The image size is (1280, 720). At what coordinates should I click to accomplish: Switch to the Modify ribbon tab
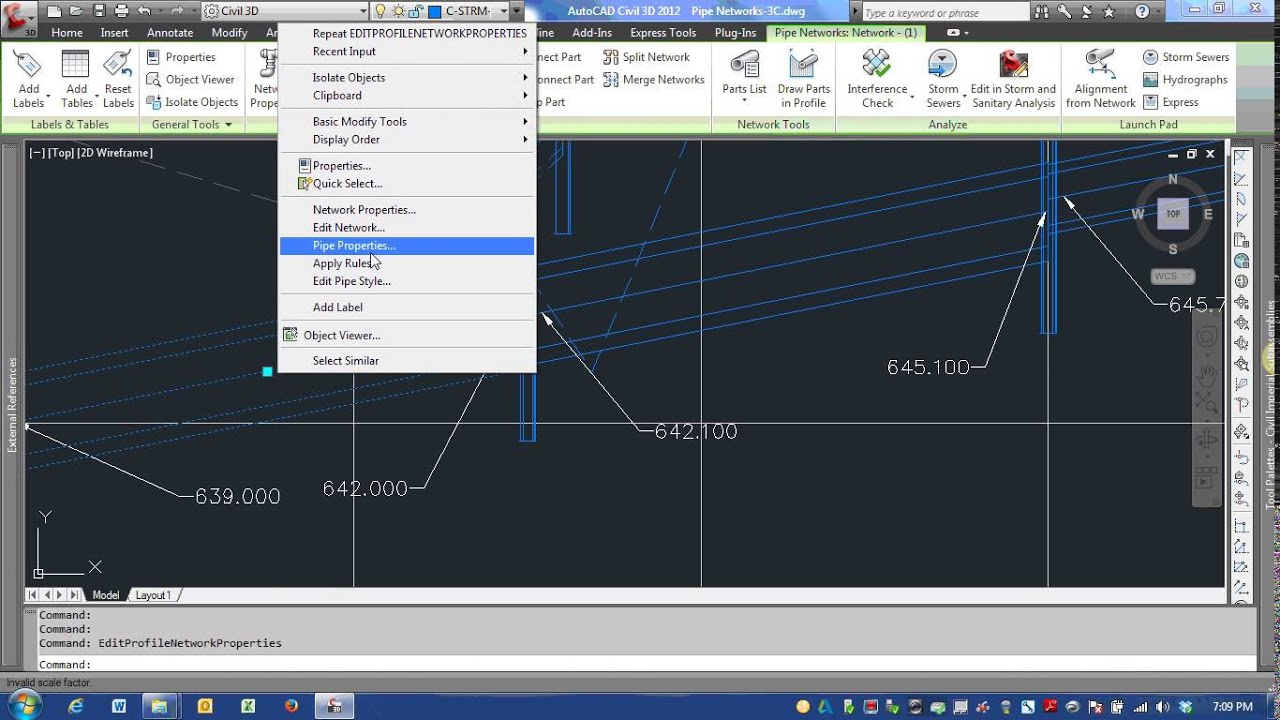coord(229,33)
